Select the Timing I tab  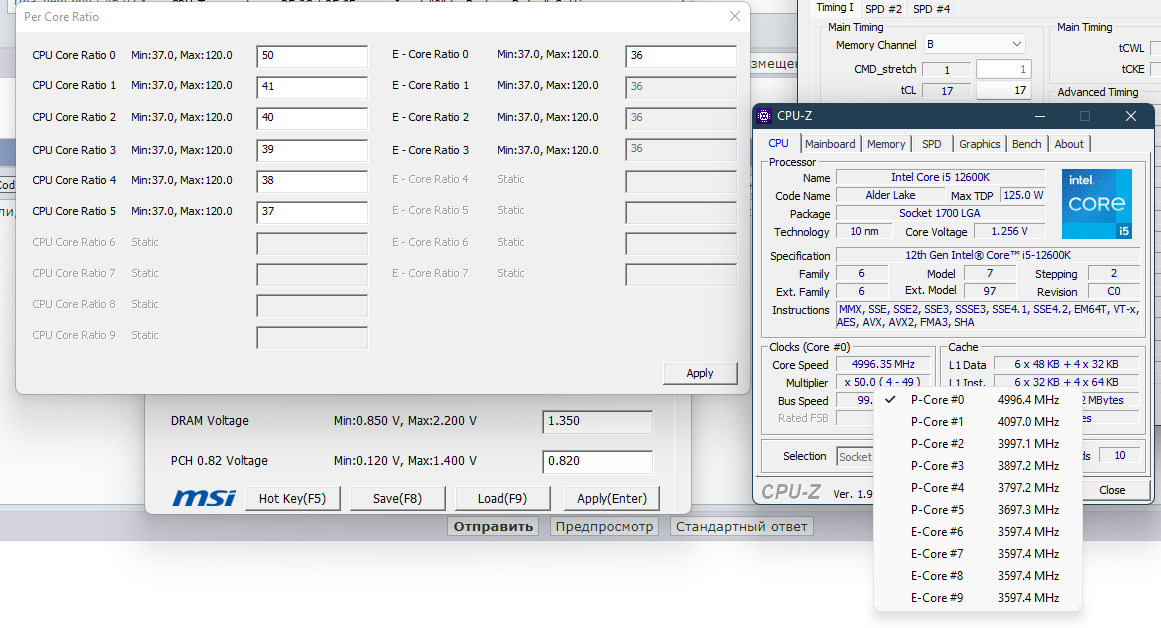pos(834,7)
